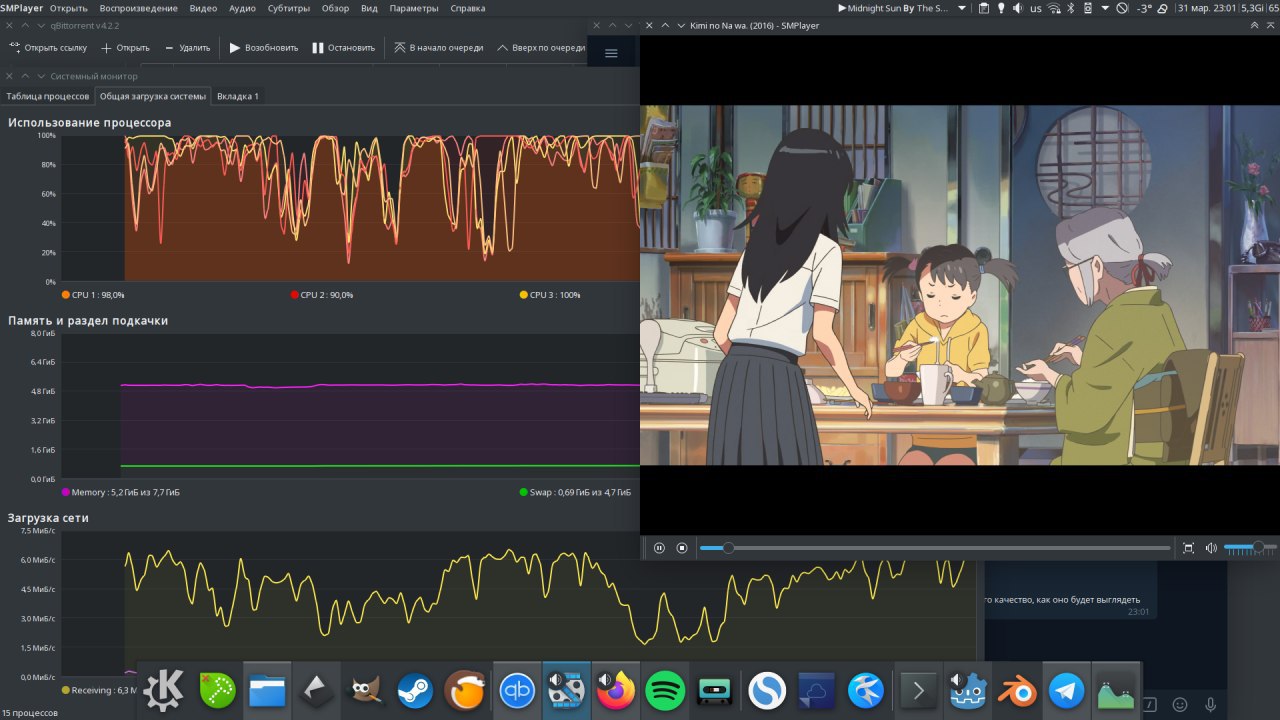Launch GIMP from the dock
This screenshot has width=1280, height=720.
click(366, 690)
